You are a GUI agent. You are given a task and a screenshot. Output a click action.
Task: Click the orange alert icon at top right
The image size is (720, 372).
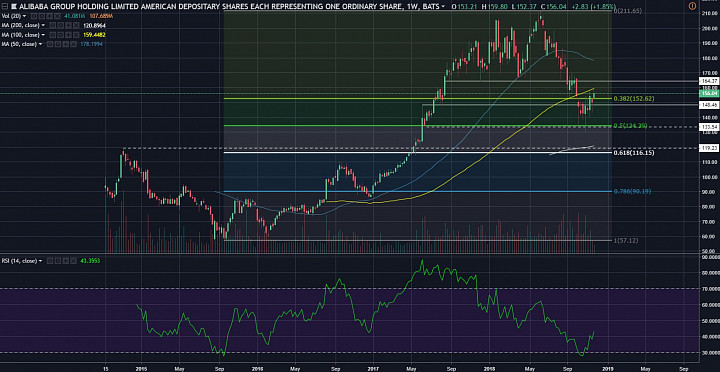click(692, 6)
